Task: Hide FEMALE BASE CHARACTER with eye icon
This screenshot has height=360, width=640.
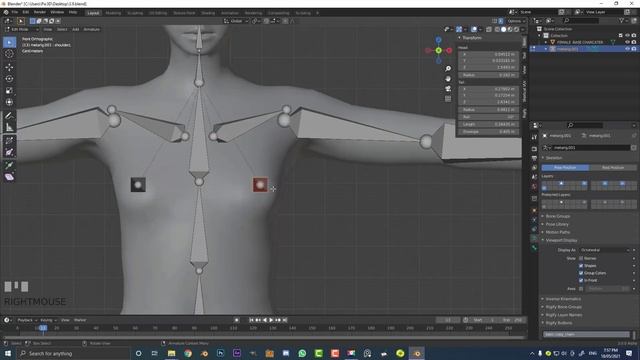Action: click(627, 42)
